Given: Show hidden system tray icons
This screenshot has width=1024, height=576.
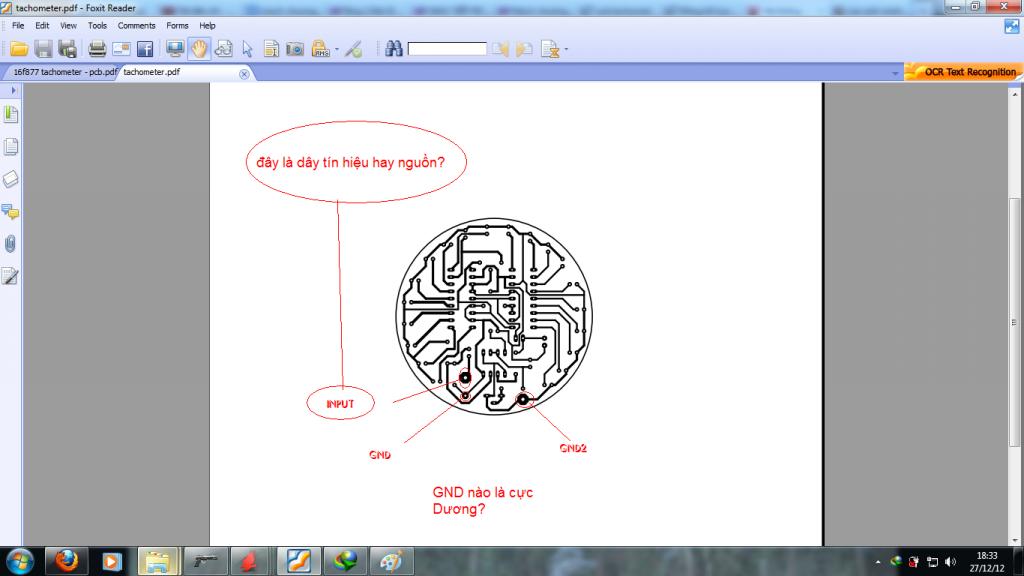Looking at the screenshot, I should (878, 562).
